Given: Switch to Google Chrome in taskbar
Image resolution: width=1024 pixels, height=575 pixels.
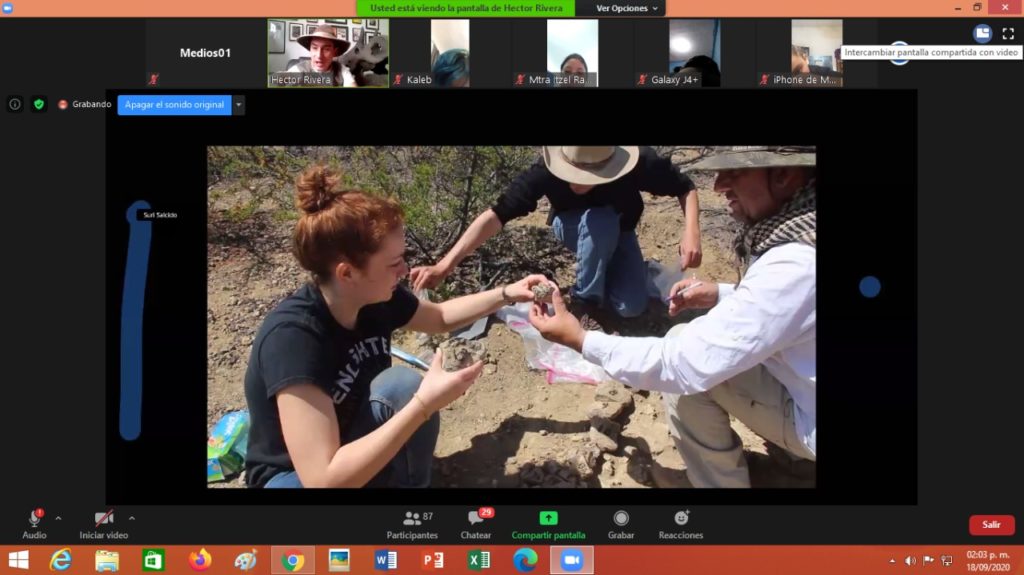Looking at the screenshot, I should click(293, 561).
